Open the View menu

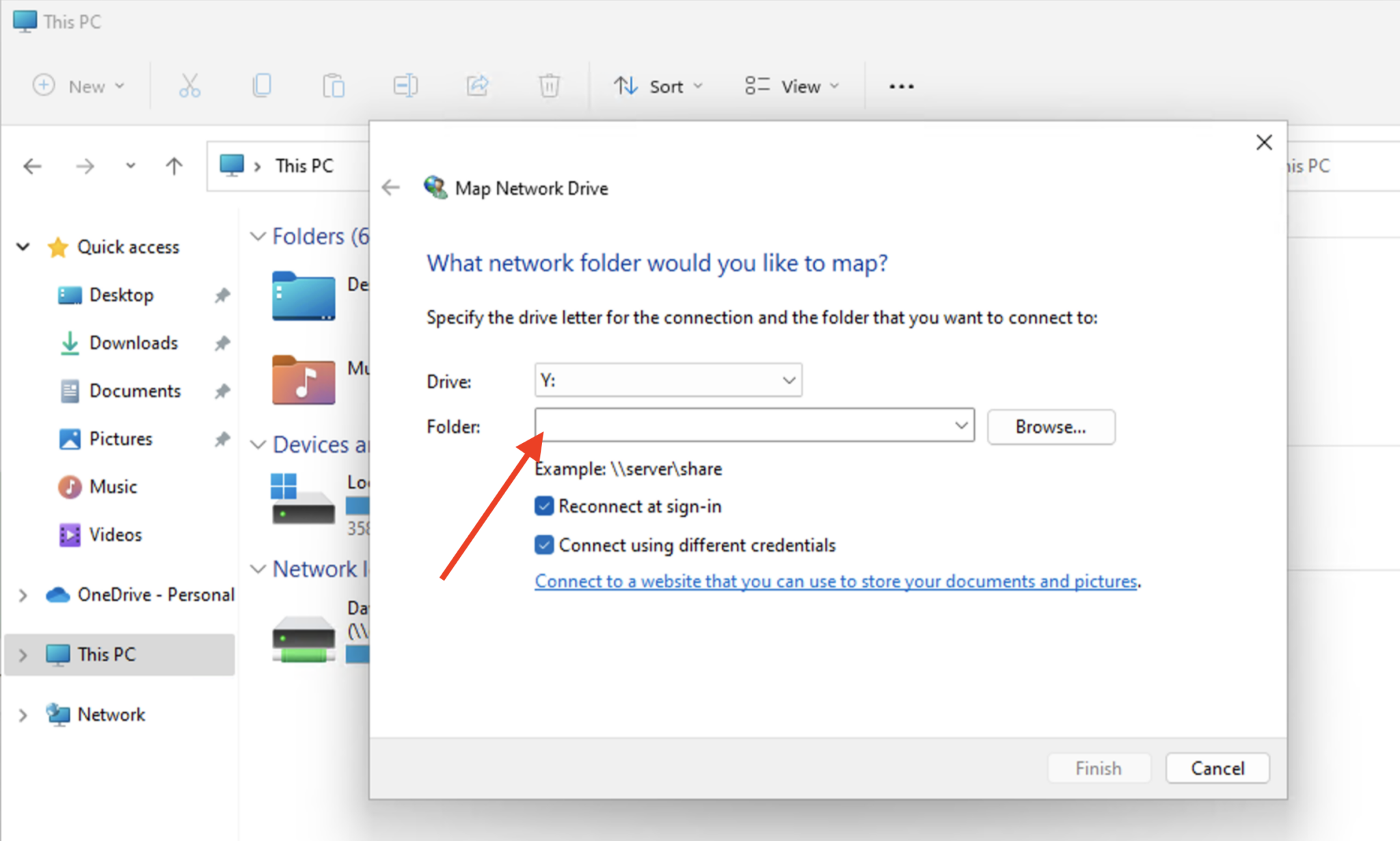click(792, 86)
